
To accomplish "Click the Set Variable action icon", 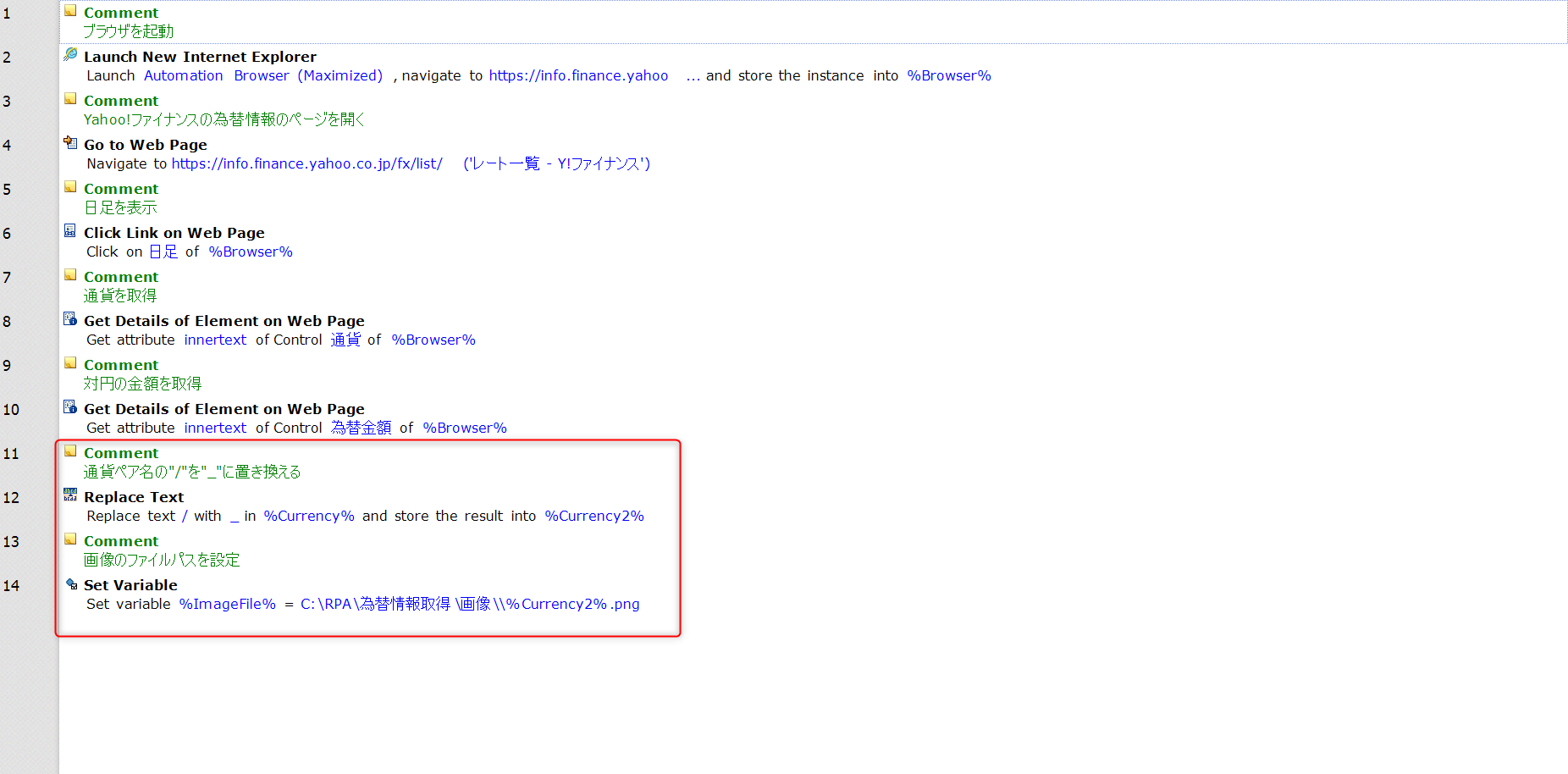I will click(x=70, y=583).
